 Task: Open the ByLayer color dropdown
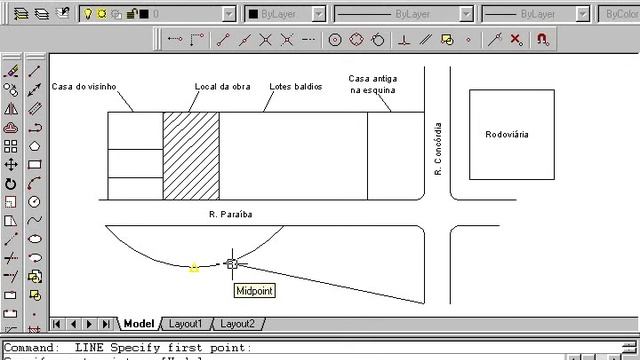click(x=318, y=14)
